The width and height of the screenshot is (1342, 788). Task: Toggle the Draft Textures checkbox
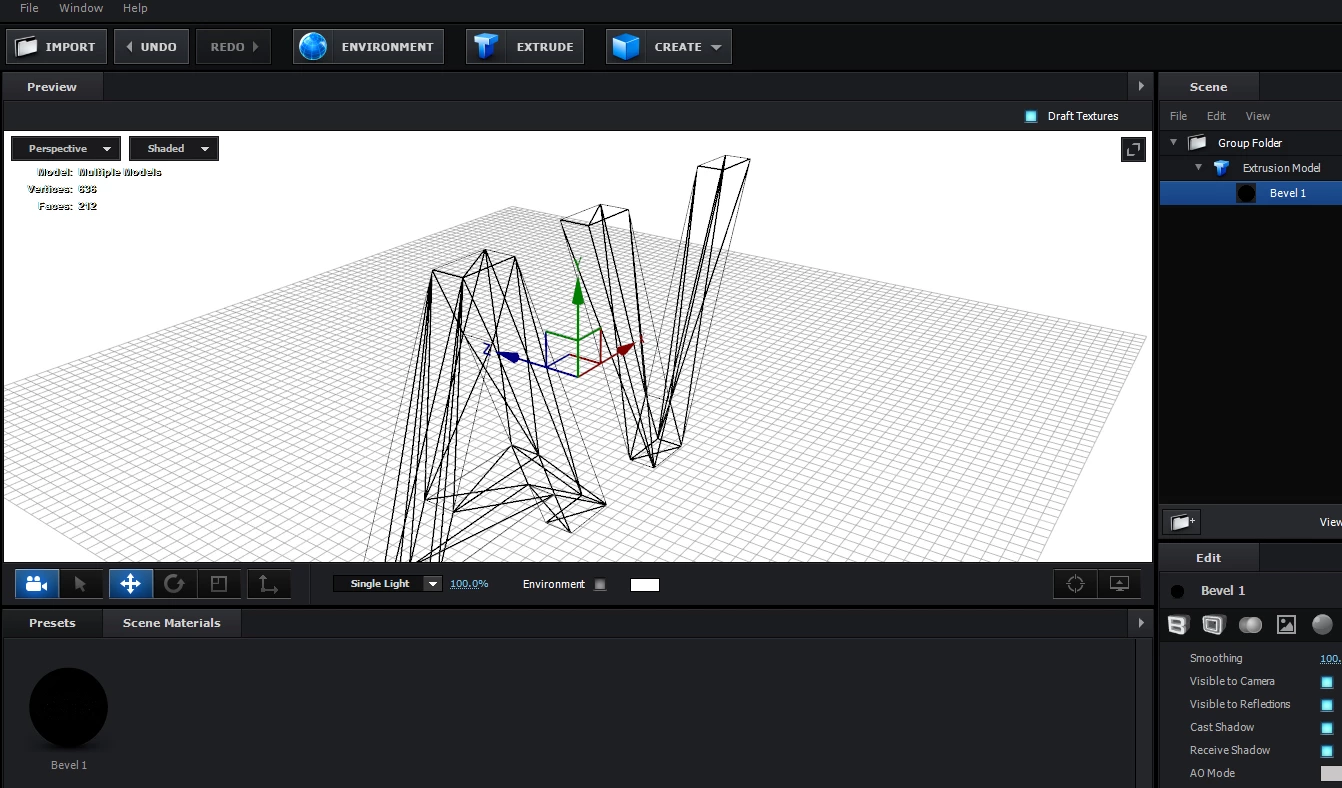[x=1031, y=116]
